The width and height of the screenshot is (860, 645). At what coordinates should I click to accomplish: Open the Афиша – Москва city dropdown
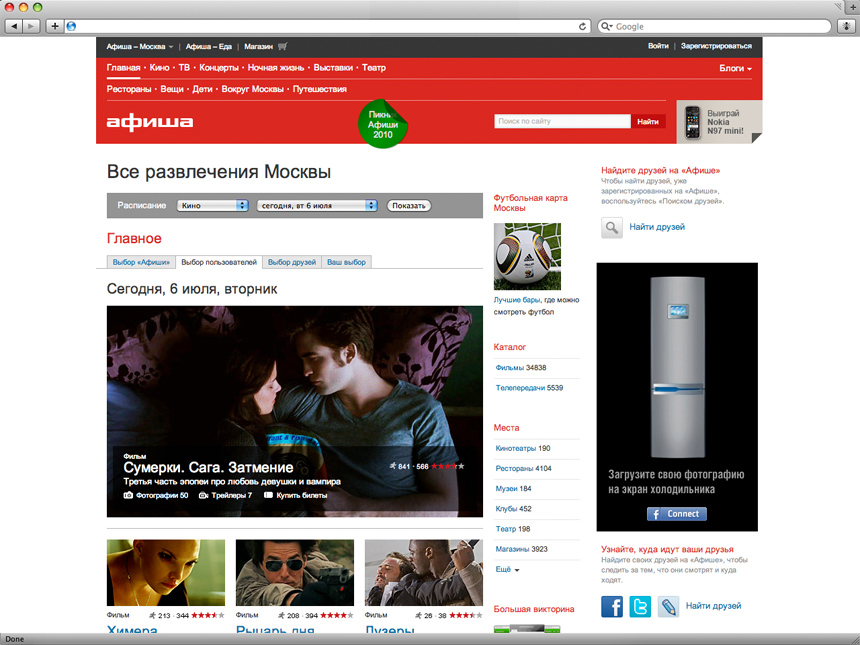tap(140, 47)
